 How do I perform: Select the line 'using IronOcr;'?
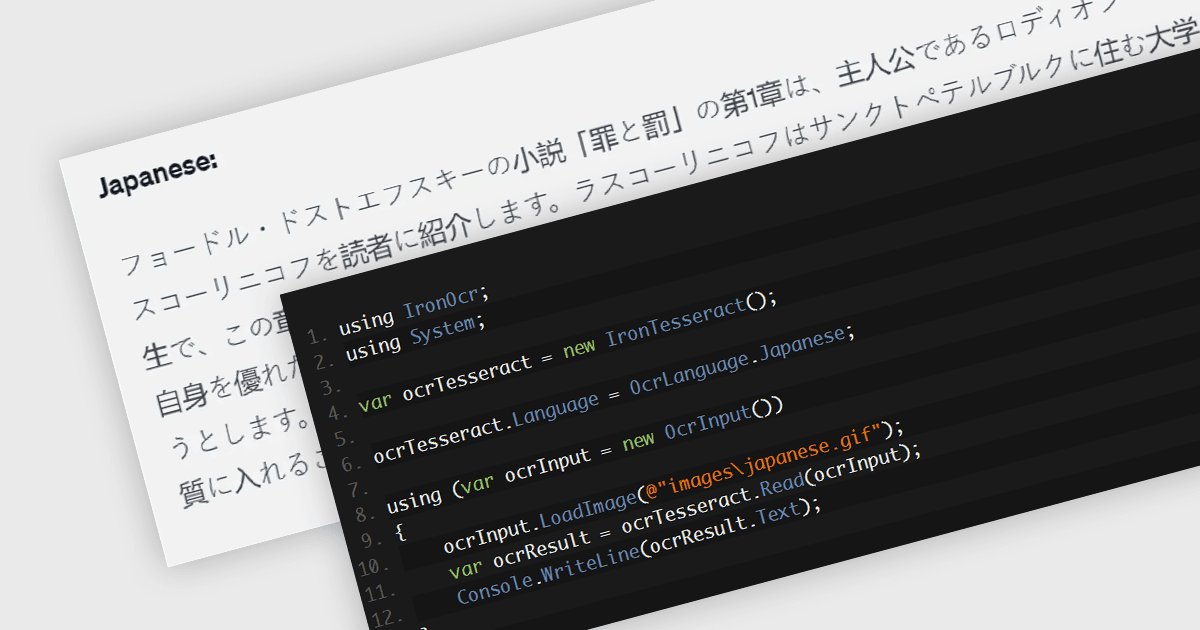click(412, 309)
